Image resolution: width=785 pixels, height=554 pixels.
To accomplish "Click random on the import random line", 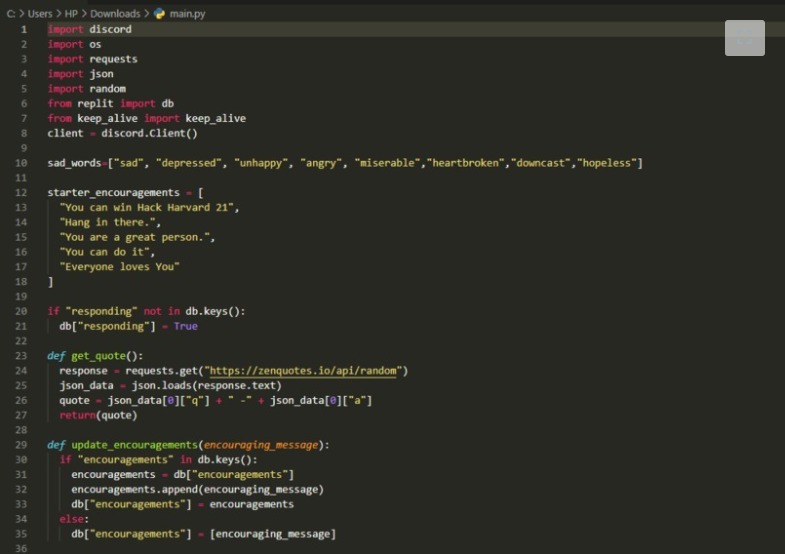I will [108, 89].
